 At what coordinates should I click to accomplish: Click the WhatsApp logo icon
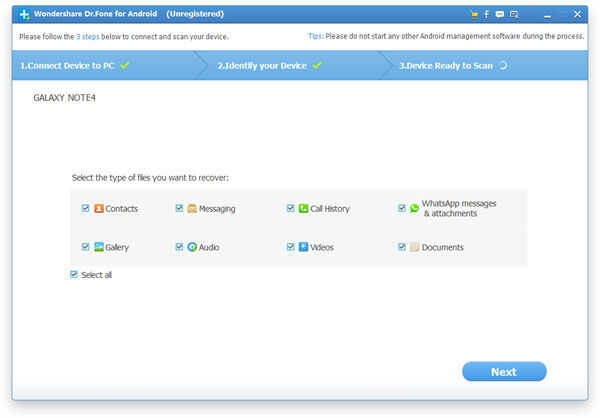point(414,208)
